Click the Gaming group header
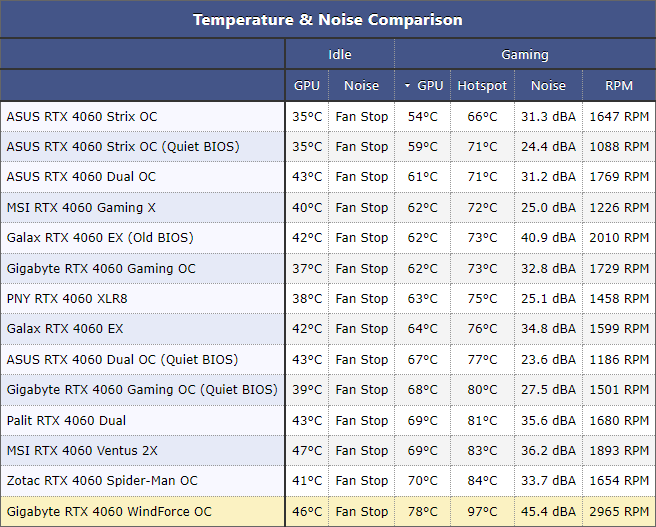The height and width of the screenshot is (527, 656). click(x=524, y=55)
